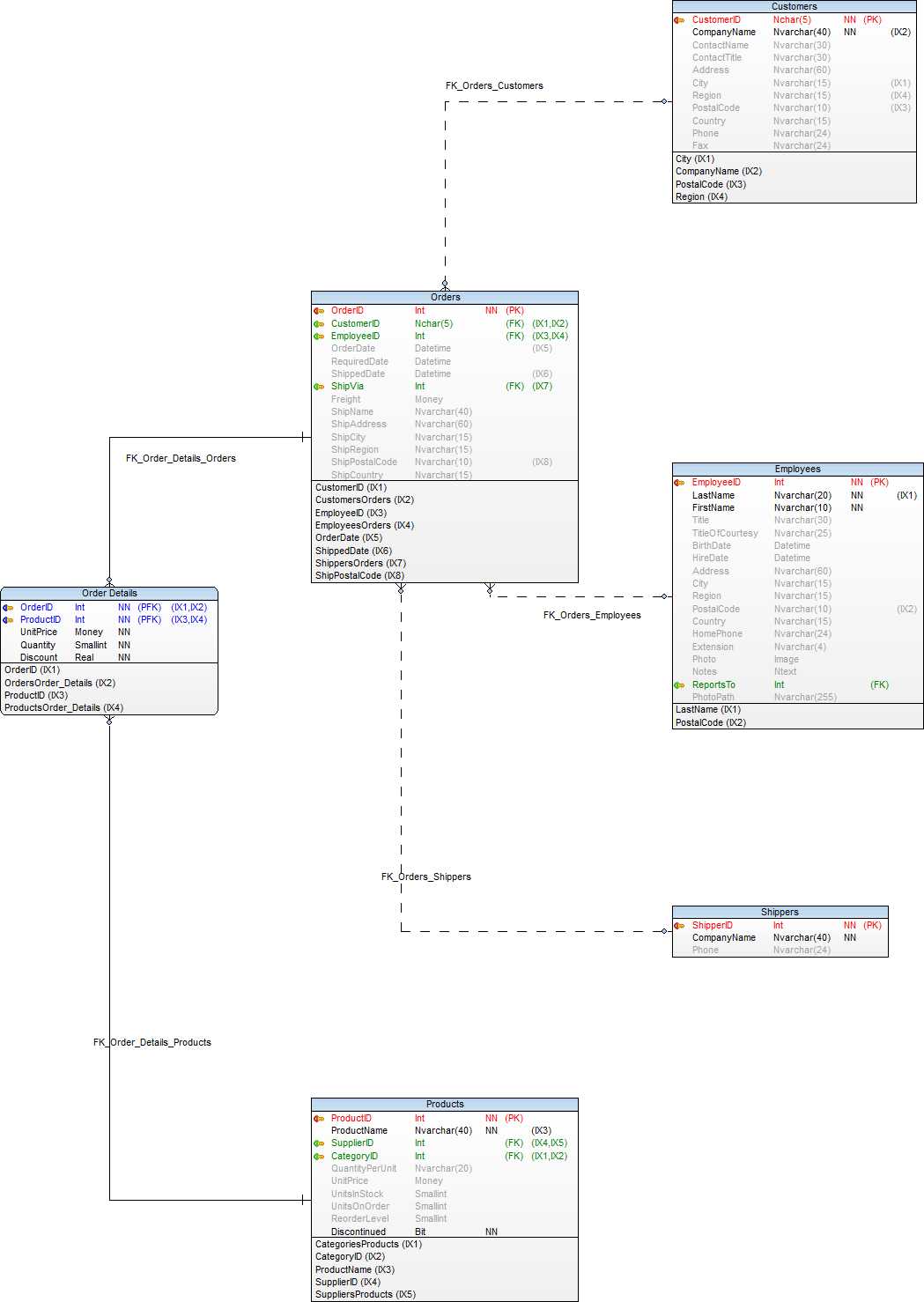Click the FK_Orders_Shippers relationship label

point(426,877)
